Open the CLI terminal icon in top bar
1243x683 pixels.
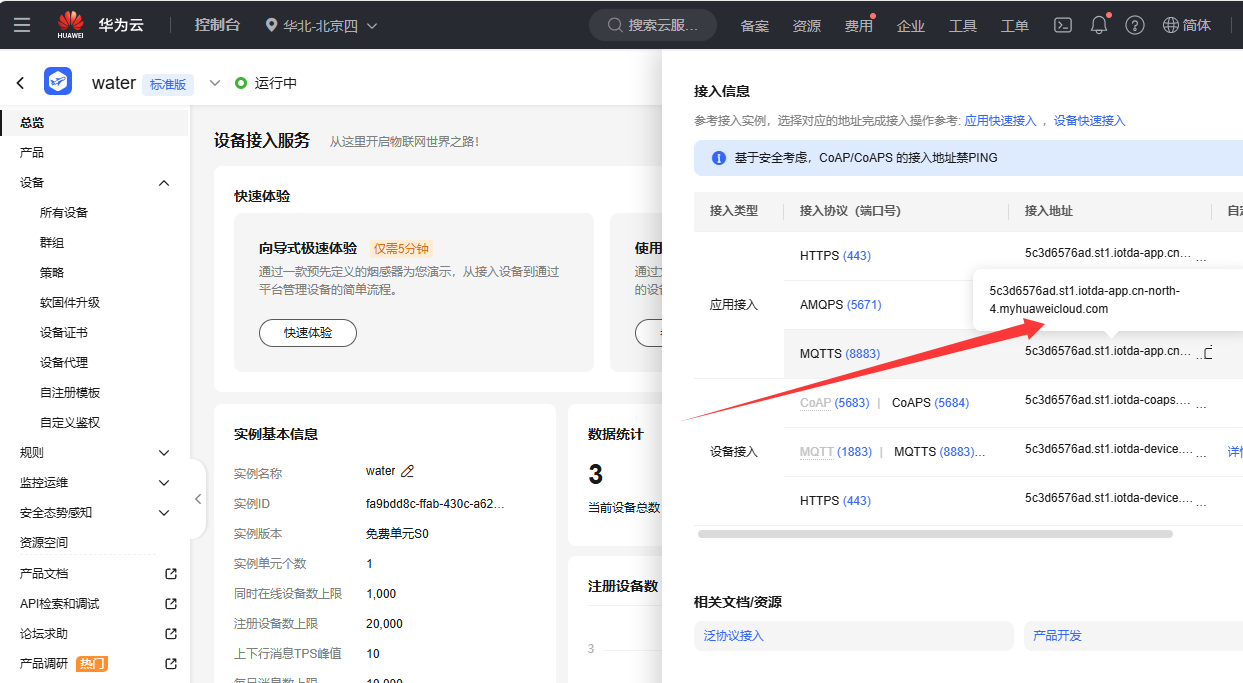click(1062, 24)
